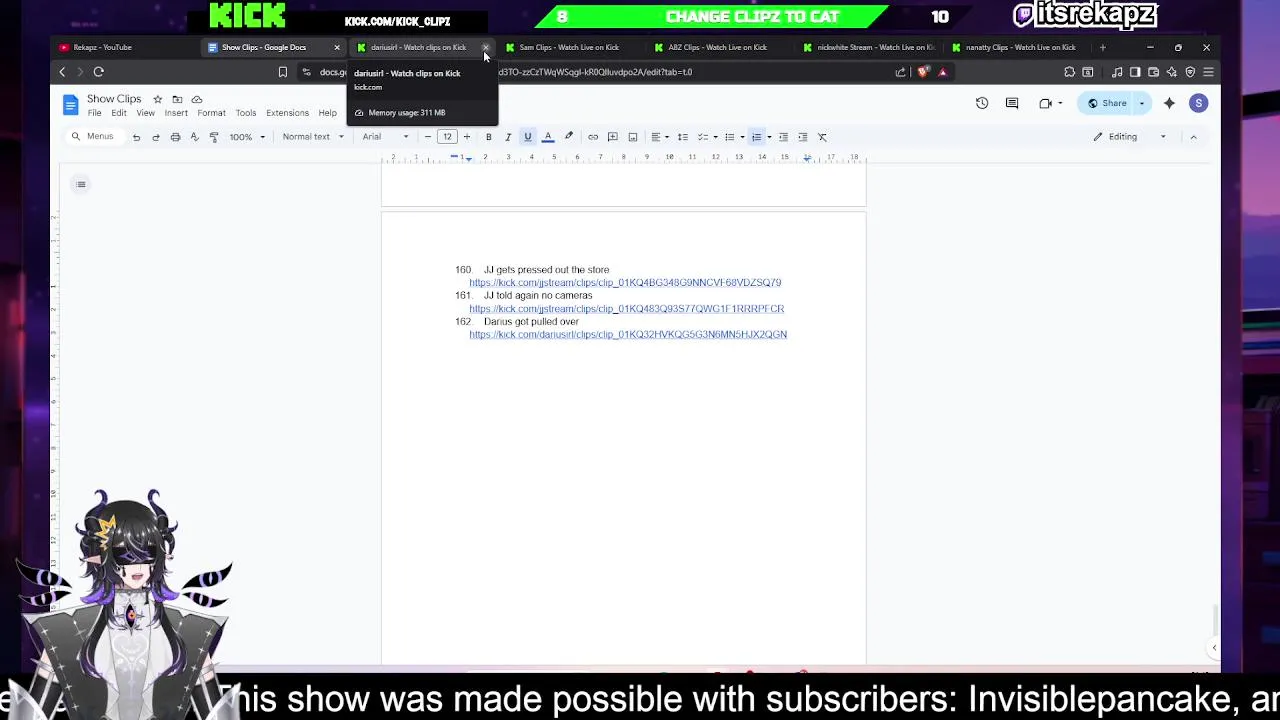The width and height of the screenshot is (1280, 720).
Task: Open the version history icon
Action: [x=982, y=103]
